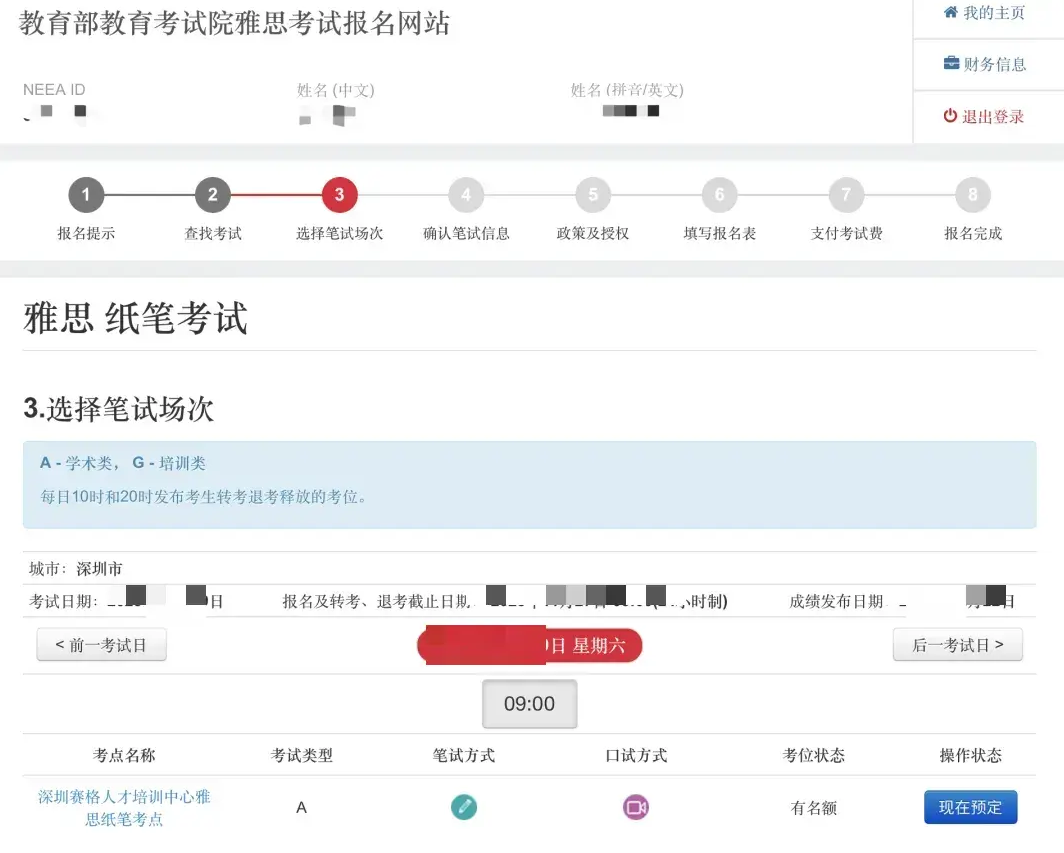Click the 每日10时和20时 seat release notice
The image size is (1064, 853).
point(203,497)
